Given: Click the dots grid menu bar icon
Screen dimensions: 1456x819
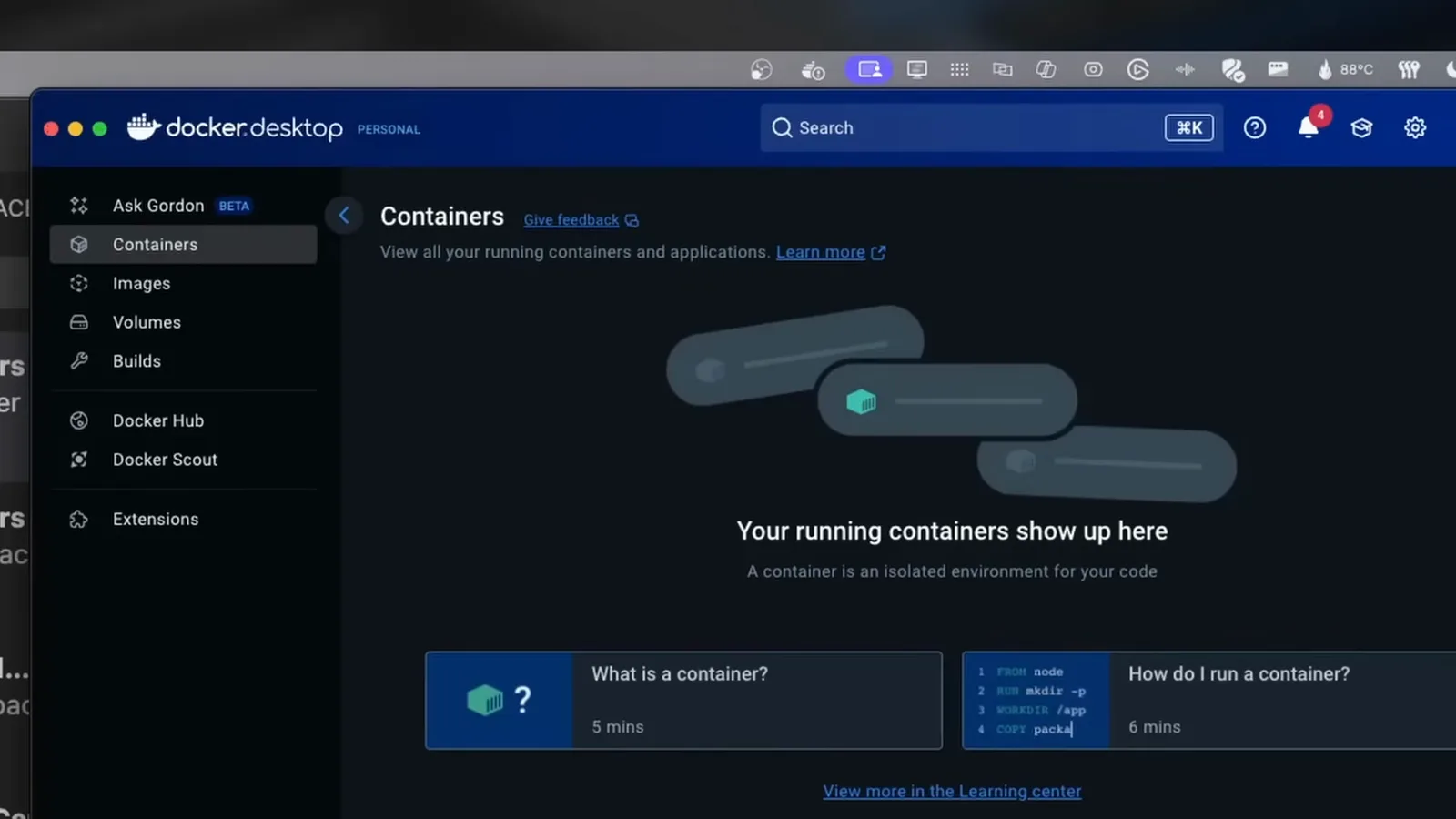Looking at the screenshot, I should [959, 69].
